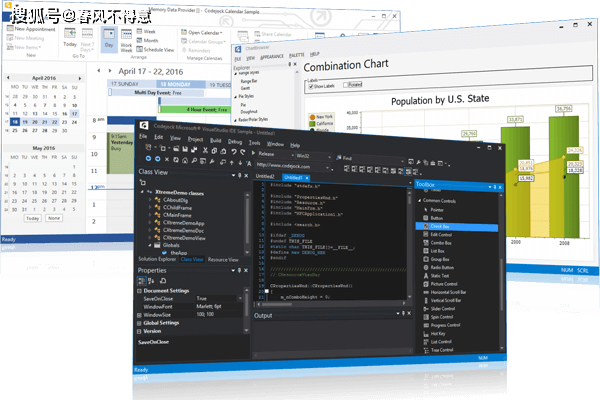Switch to the Untitled2 document tab
This screenshot has height=400, width=600.
pos(264,176)
